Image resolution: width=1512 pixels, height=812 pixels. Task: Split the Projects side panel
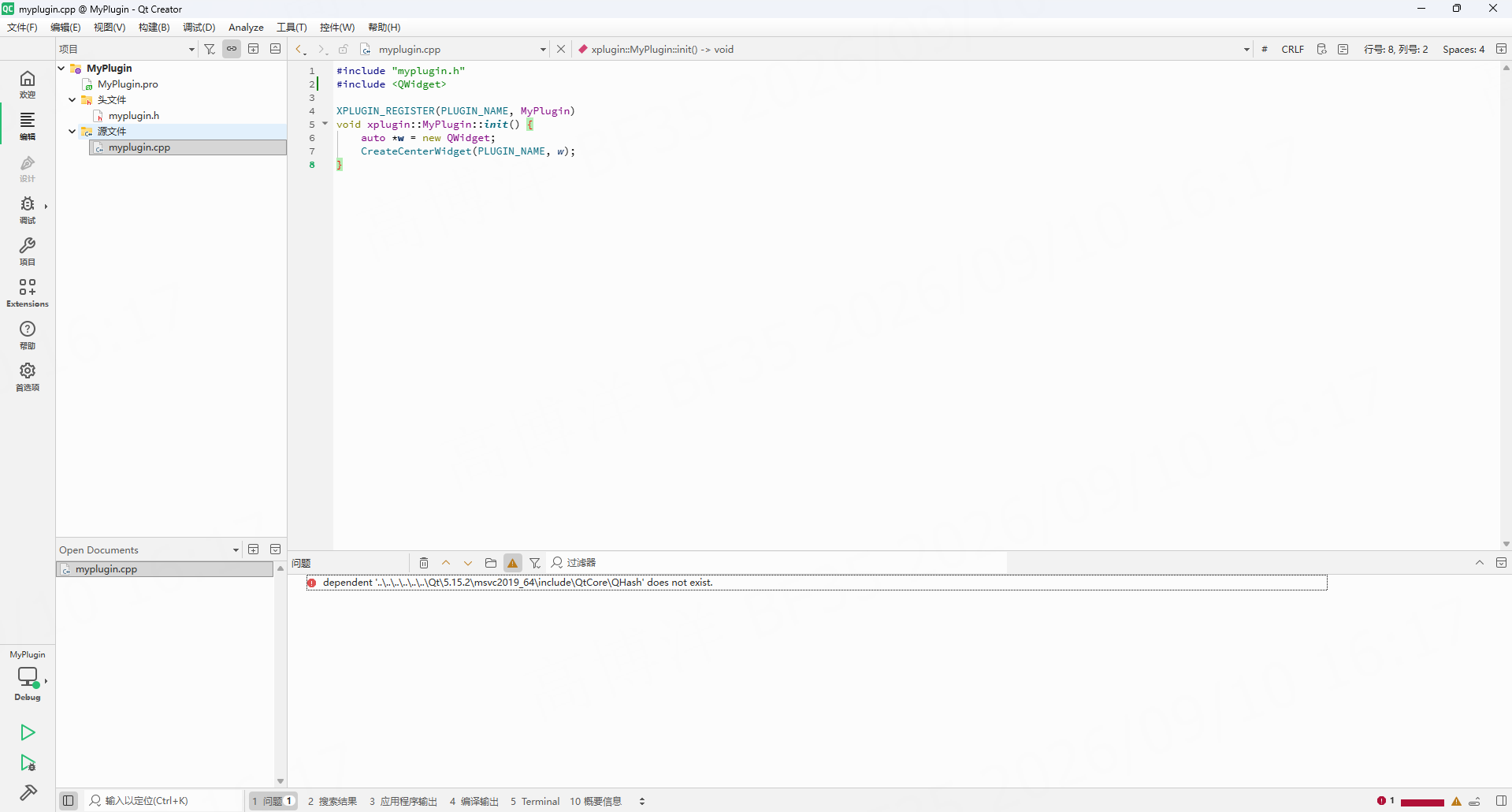click(x=254, y=49)
